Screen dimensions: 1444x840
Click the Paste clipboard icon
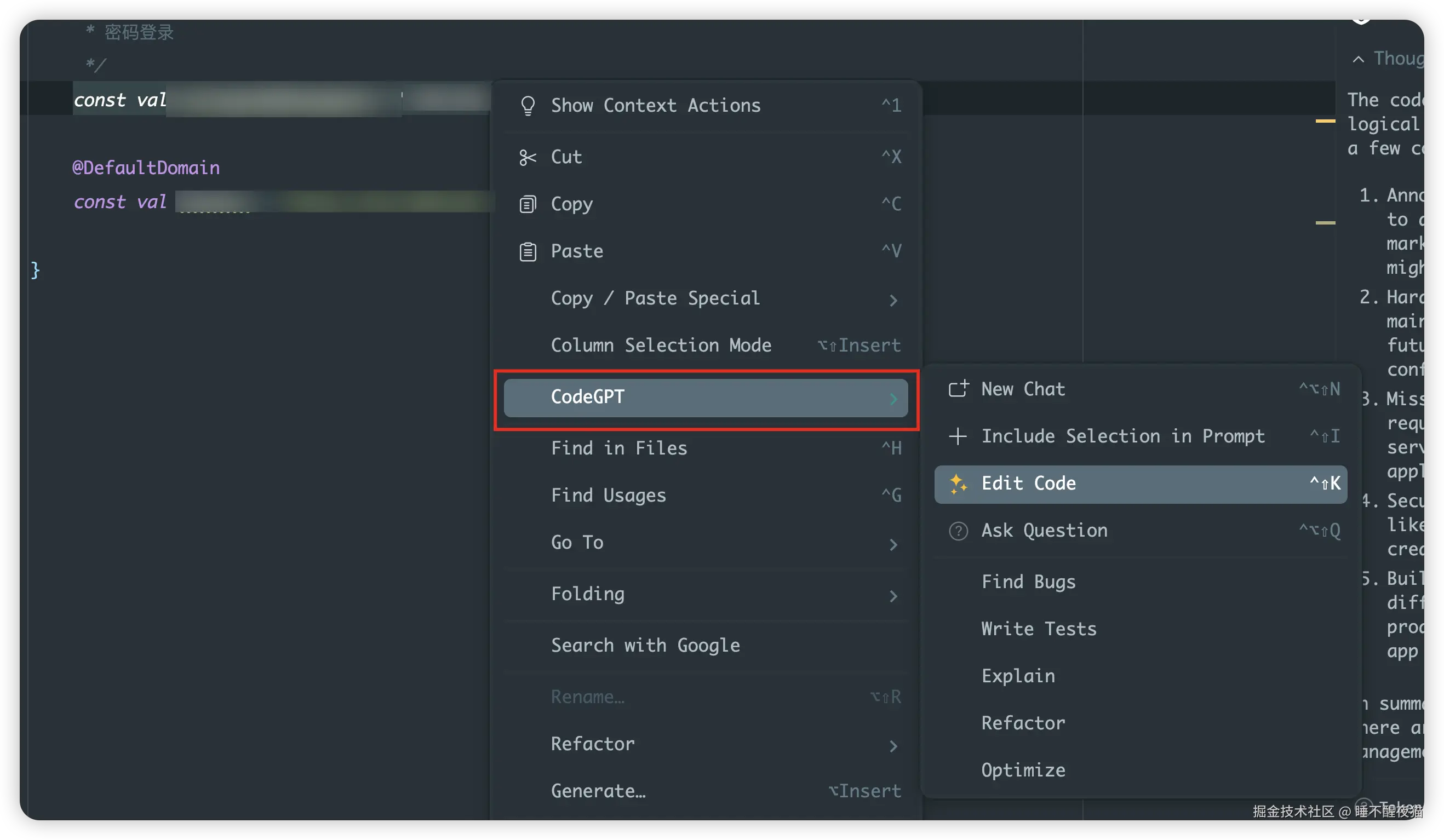tap(527, 251)
